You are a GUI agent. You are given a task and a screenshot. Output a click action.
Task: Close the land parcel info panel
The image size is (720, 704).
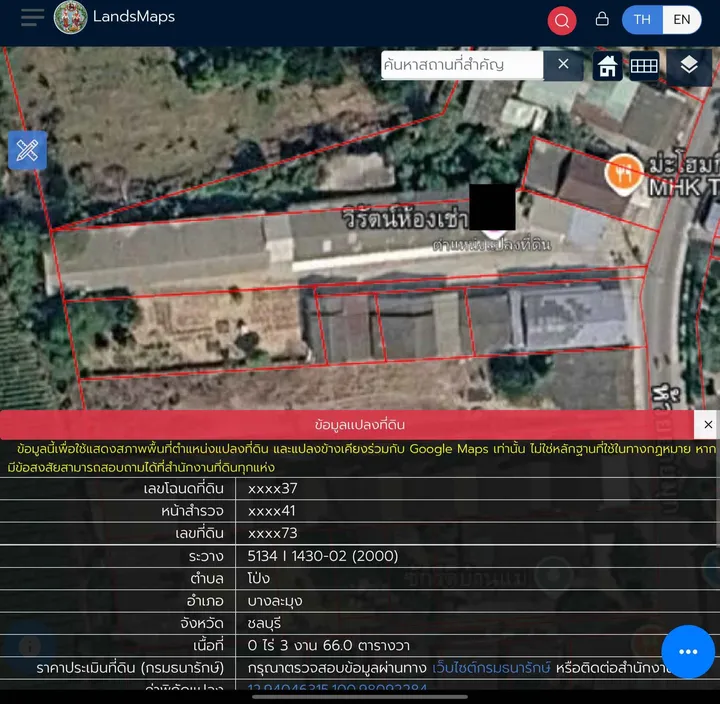pos(708,425)
